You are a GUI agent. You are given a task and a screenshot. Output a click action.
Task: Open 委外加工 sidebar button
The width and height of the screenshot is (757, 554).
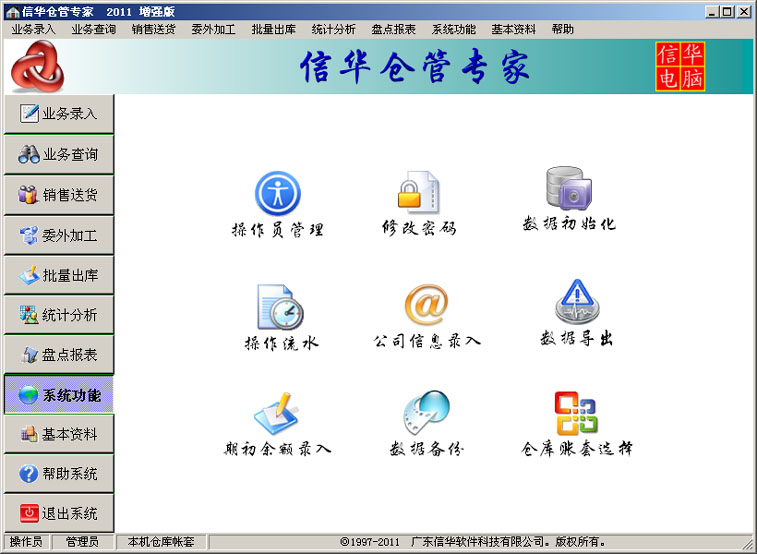click(59, 235)
